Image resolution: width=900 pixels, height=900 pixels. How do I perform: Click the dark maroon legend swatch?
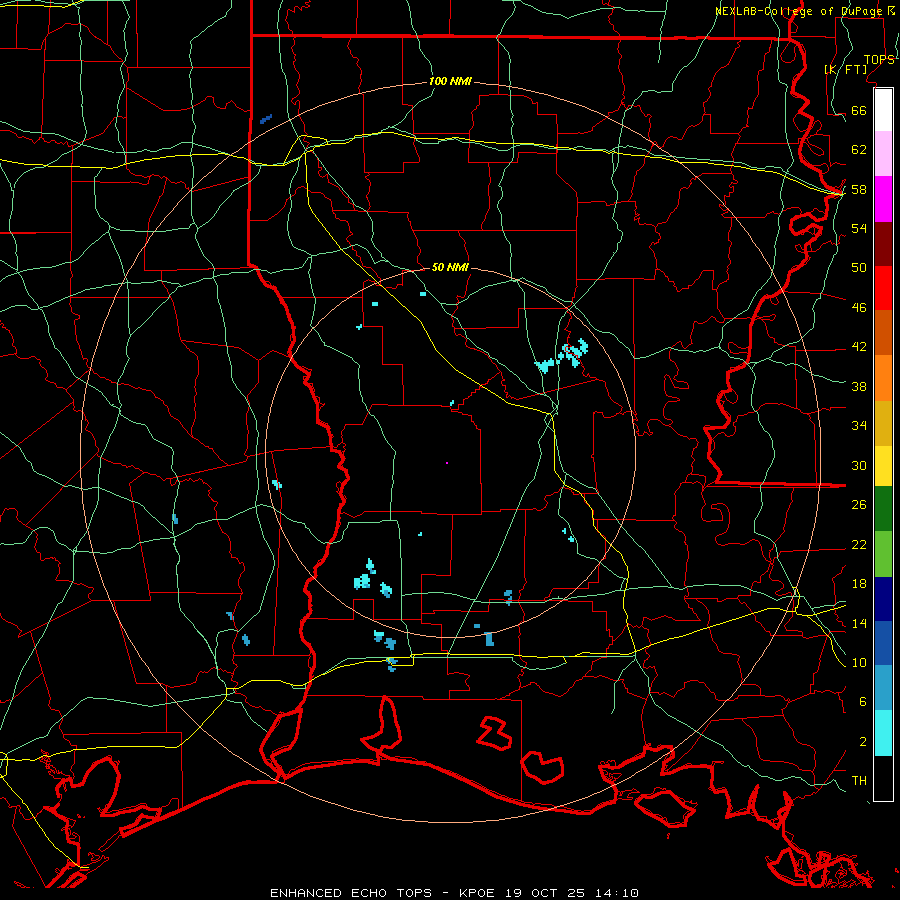(x=883, y=244)
